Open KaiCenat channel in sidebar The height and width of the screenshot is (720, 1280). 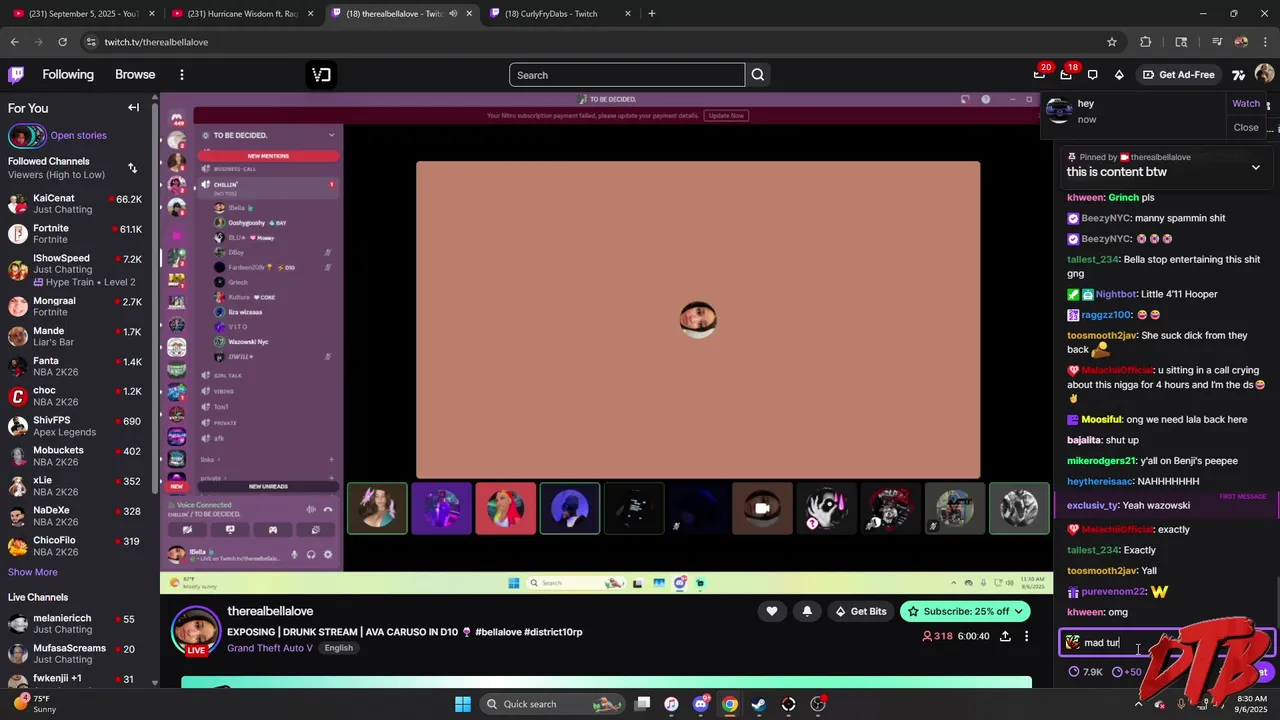[77, 204]
